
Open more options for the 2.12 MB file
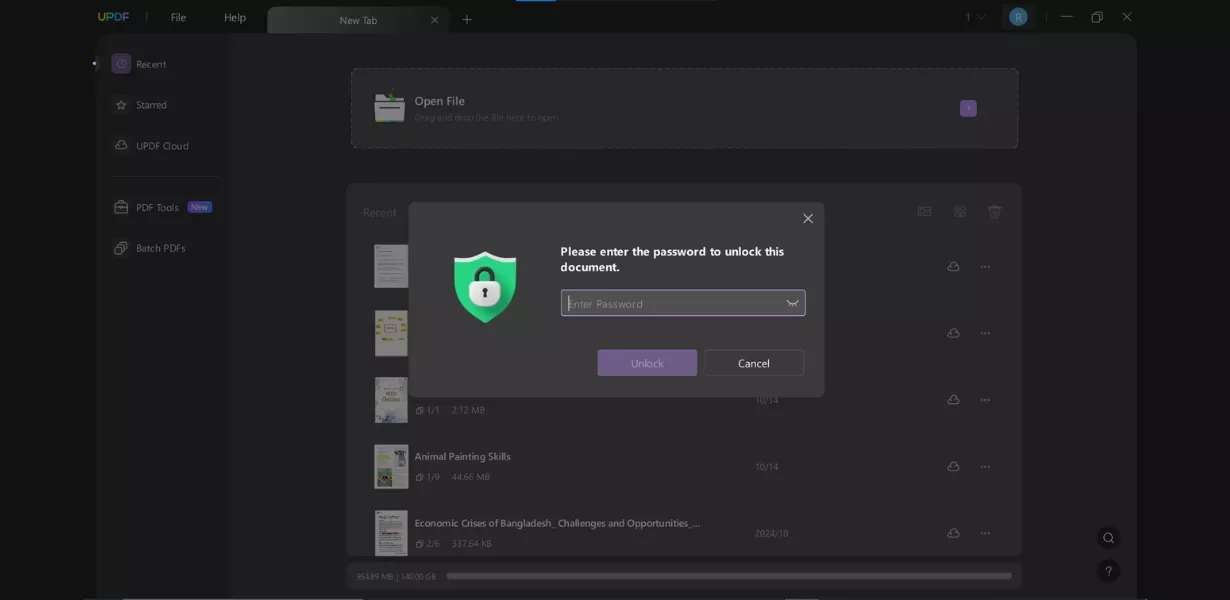click(x=985, y=400)
